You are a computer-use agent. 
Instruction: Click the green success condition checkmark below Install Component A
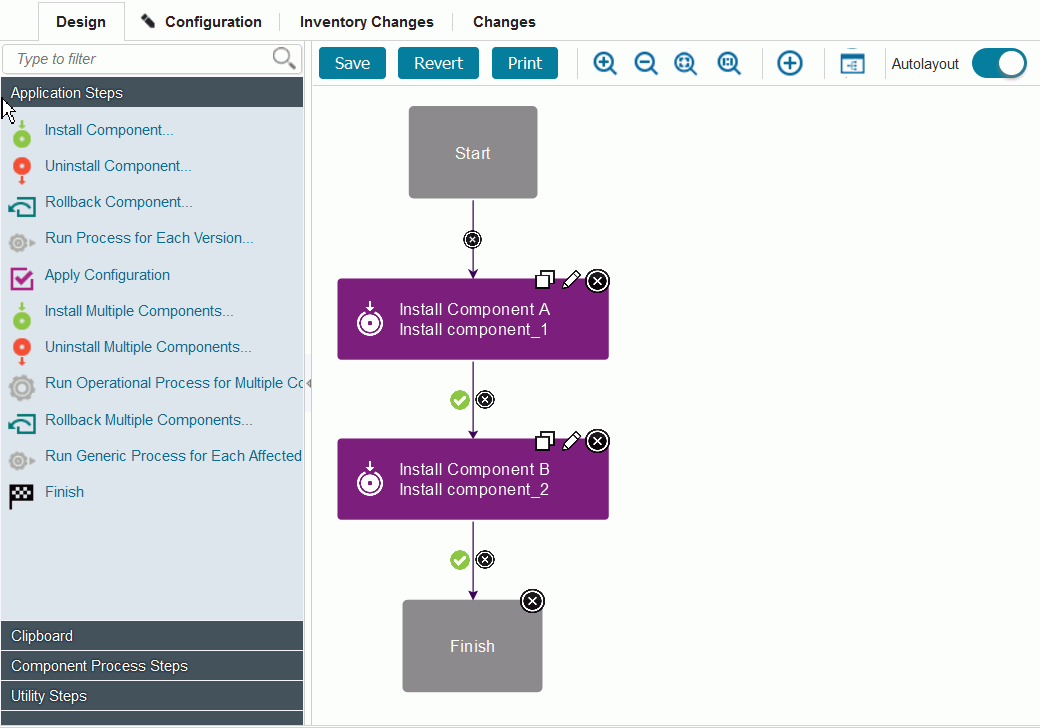pos(459,399)
